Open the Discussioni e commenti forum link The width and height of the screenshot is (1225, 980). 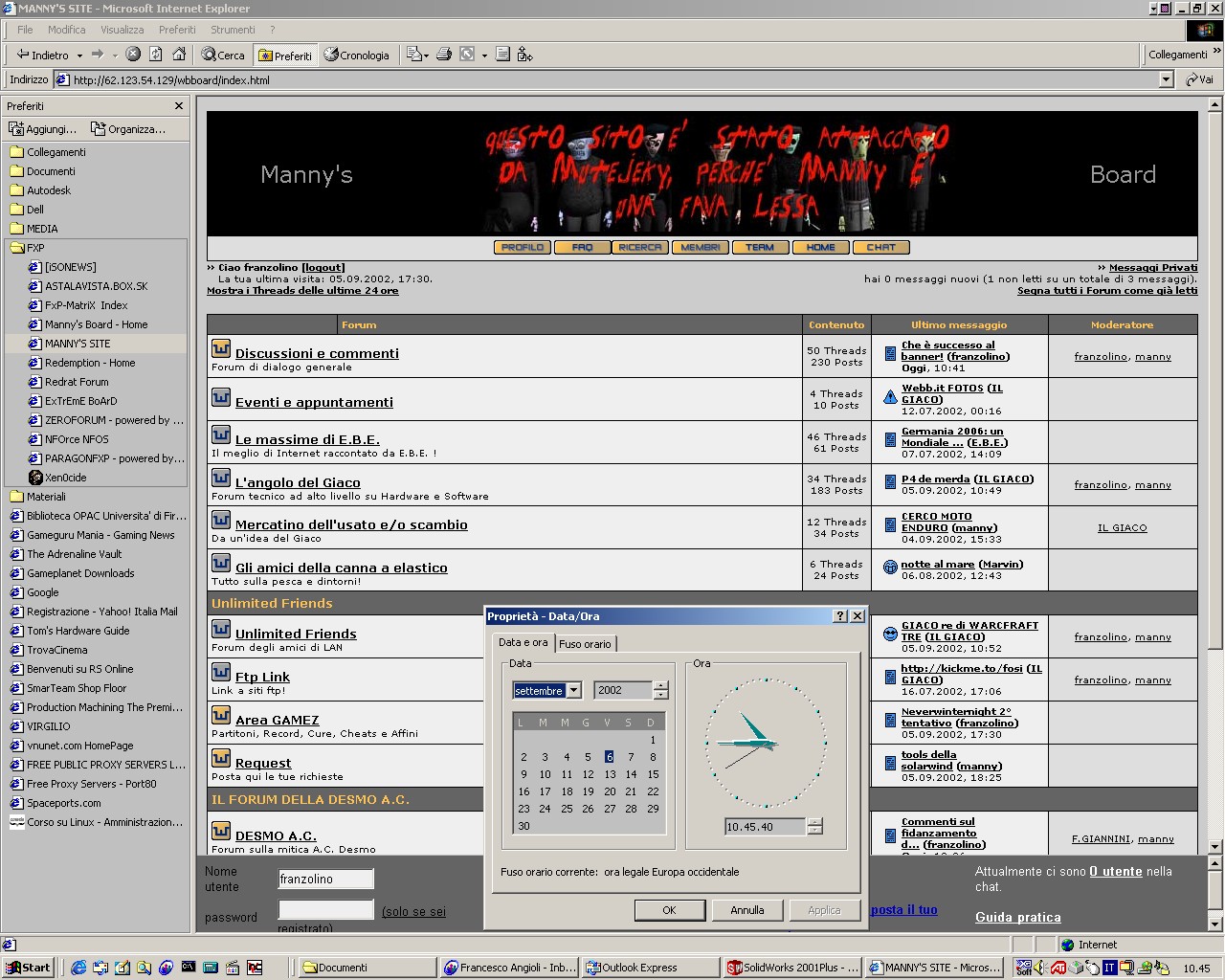pyautogui.click(x=317, y=353)
